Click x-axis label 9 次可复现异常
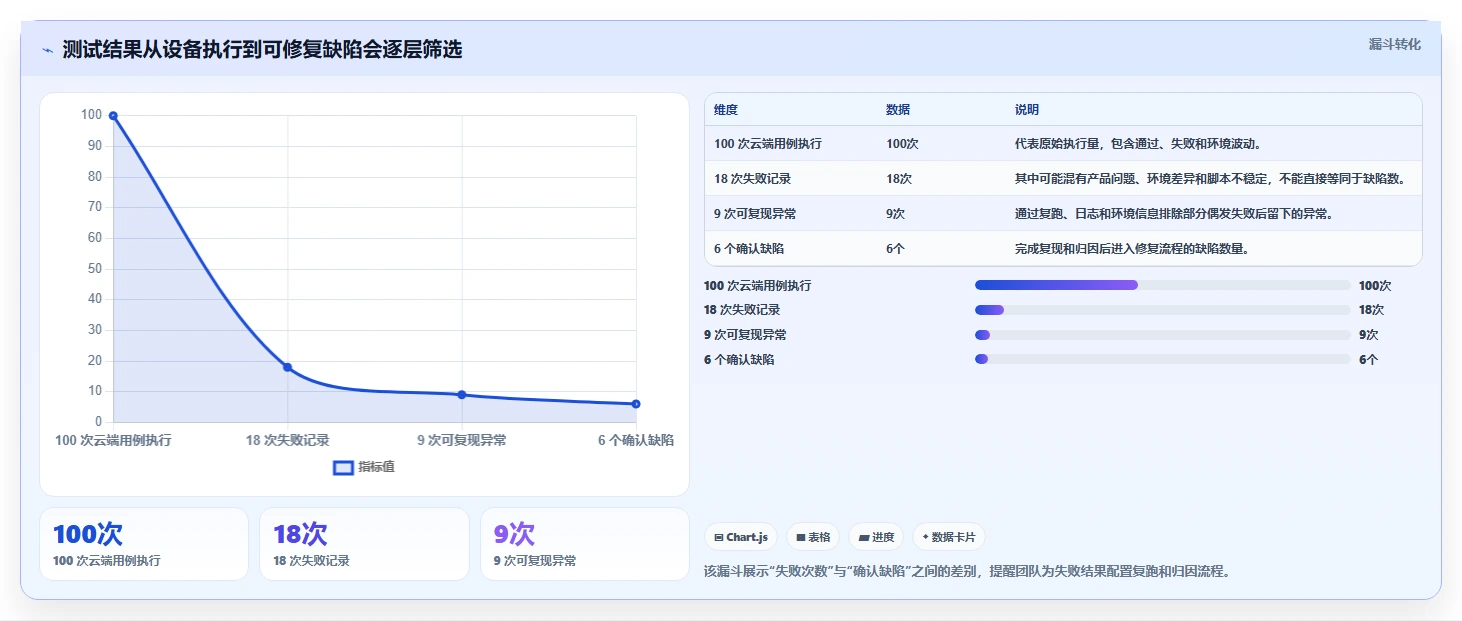The height and width of the screenshot is (621, 1462). [x=462, y=440]
